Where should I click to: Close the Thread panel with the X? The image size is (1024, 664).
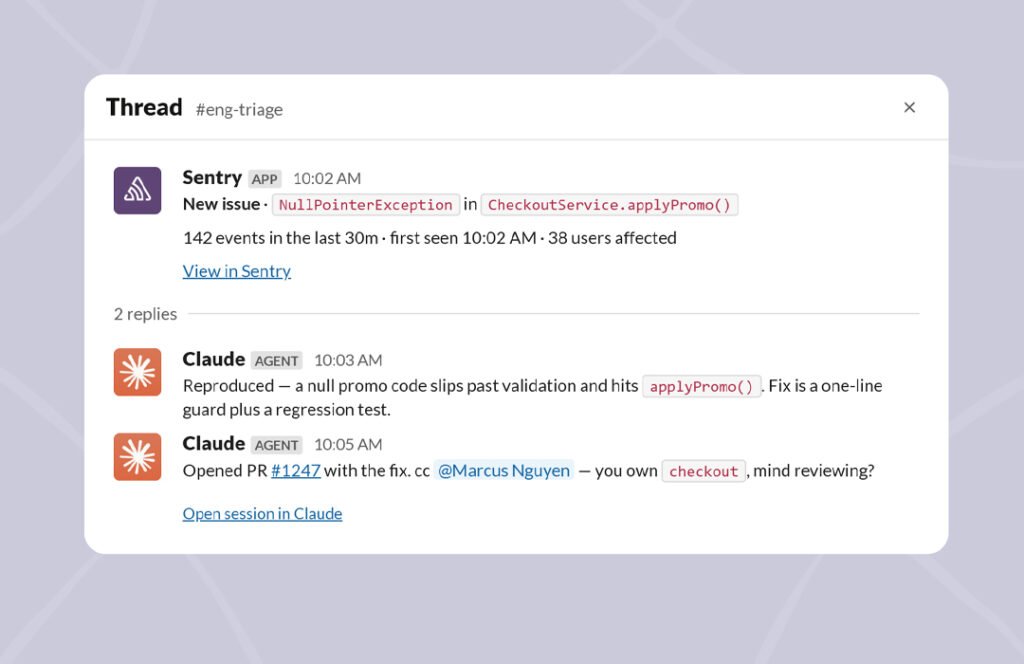909,108
